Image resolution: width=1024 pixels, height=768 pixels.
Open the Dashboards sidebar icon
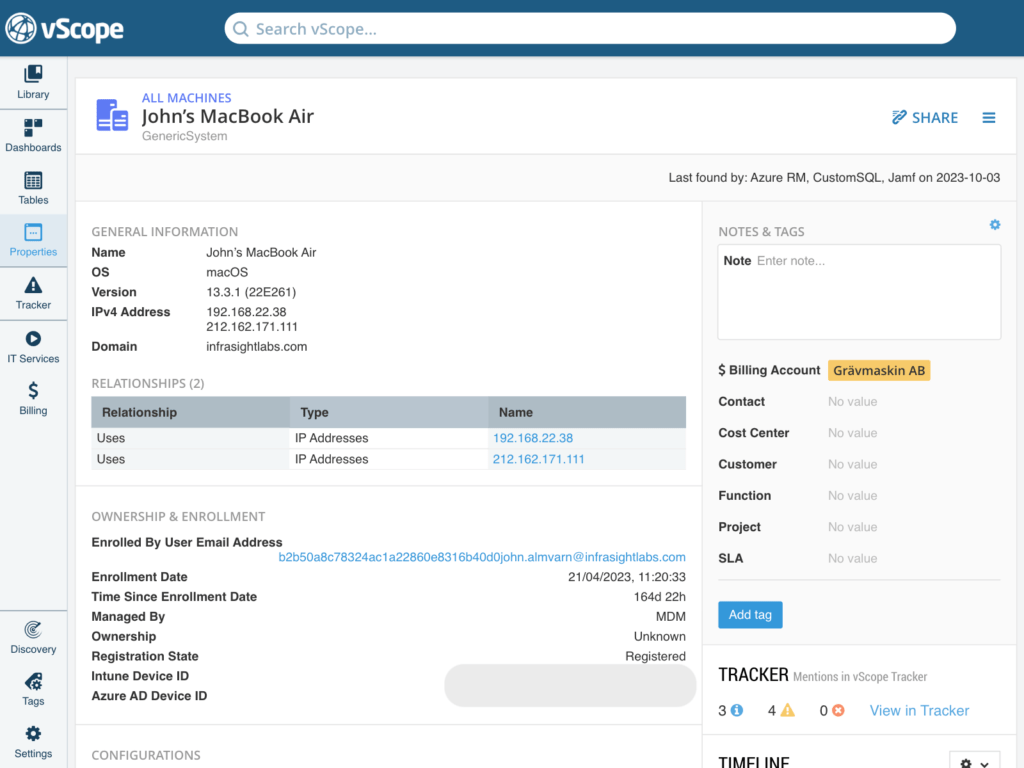pyautogui.click(x=33, y=135)
